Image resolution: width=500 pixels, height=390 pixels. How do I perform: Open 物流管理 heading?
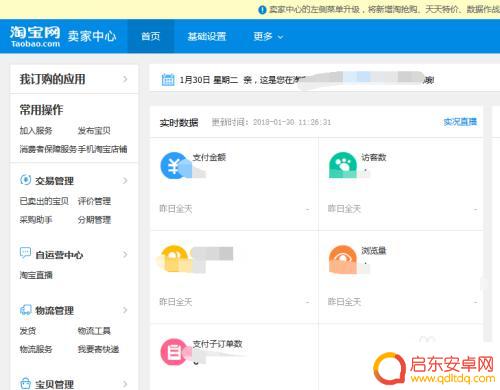click(54, 311)
